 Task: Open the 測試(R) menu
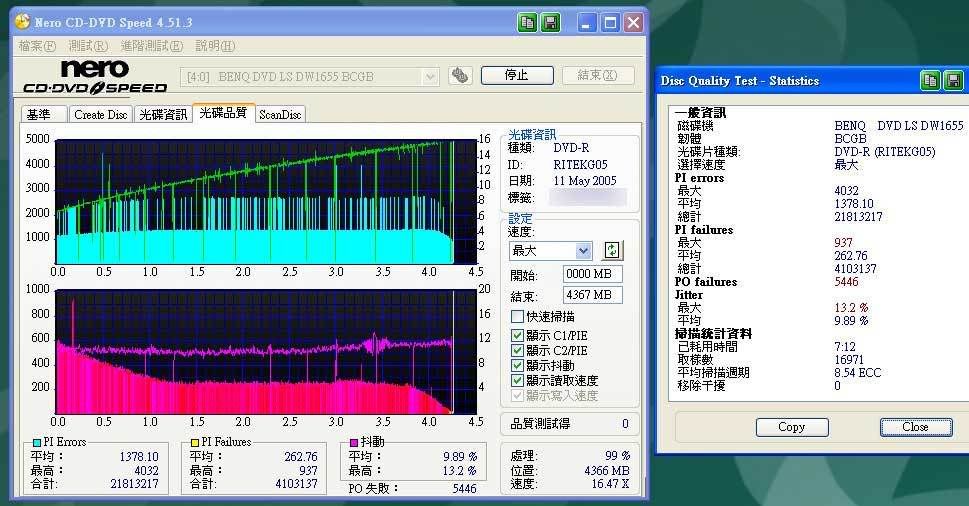point(88,46)
